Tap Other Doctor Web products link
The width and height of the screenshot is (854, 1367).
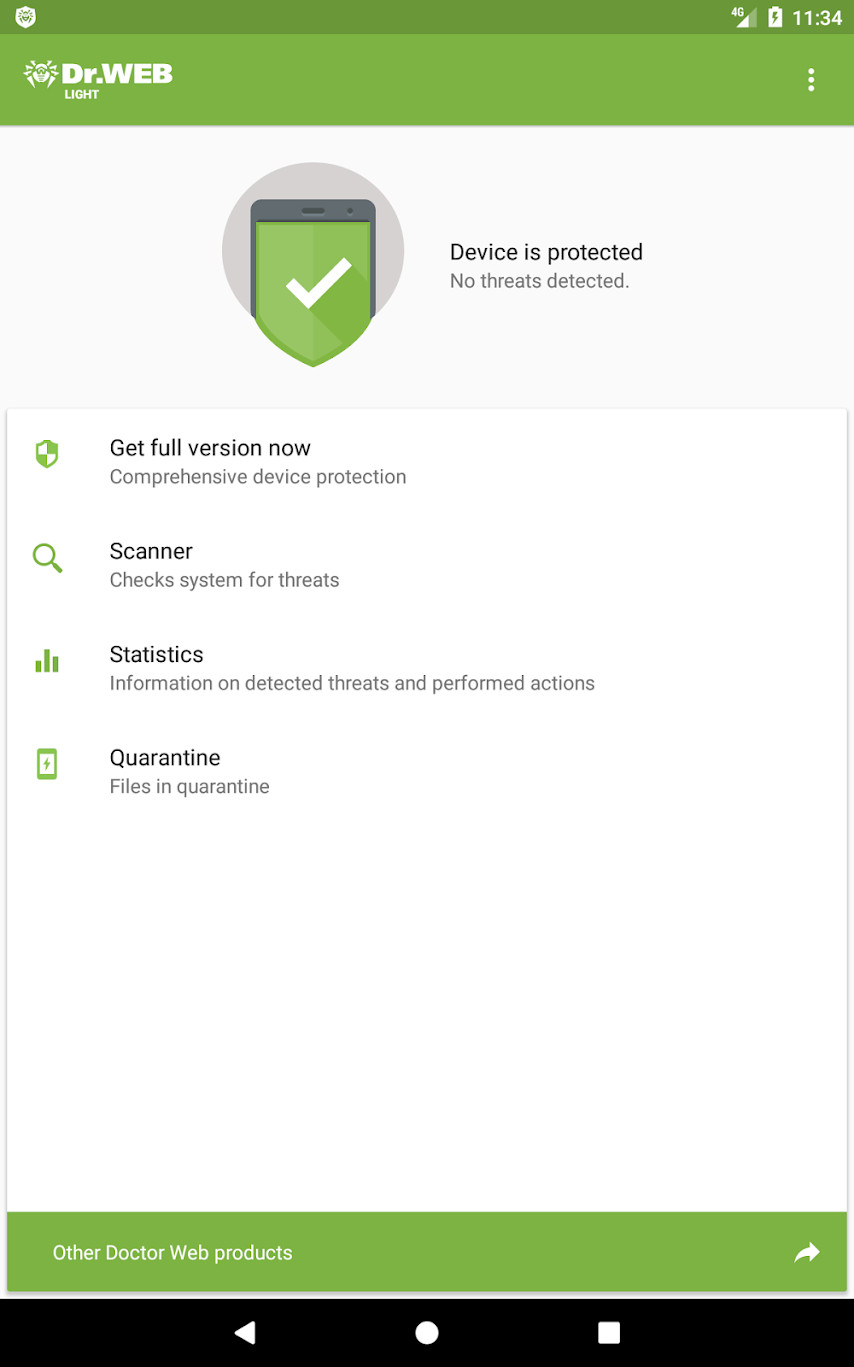(172, 1253)
